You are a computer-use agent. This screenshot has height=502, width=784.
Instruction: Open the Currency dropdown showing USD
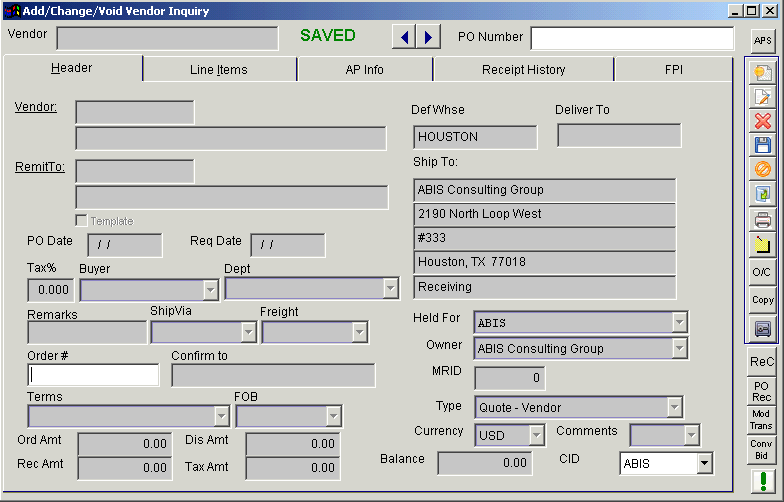(x=536, y=436)
